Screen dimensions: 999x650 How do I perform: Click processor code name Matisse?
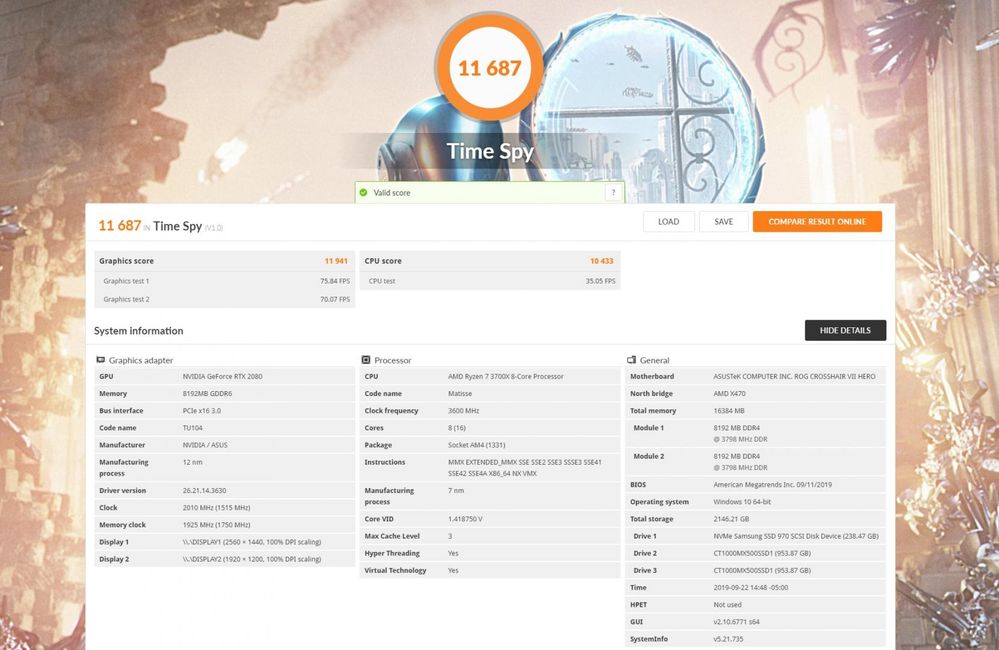coord(460,394)
